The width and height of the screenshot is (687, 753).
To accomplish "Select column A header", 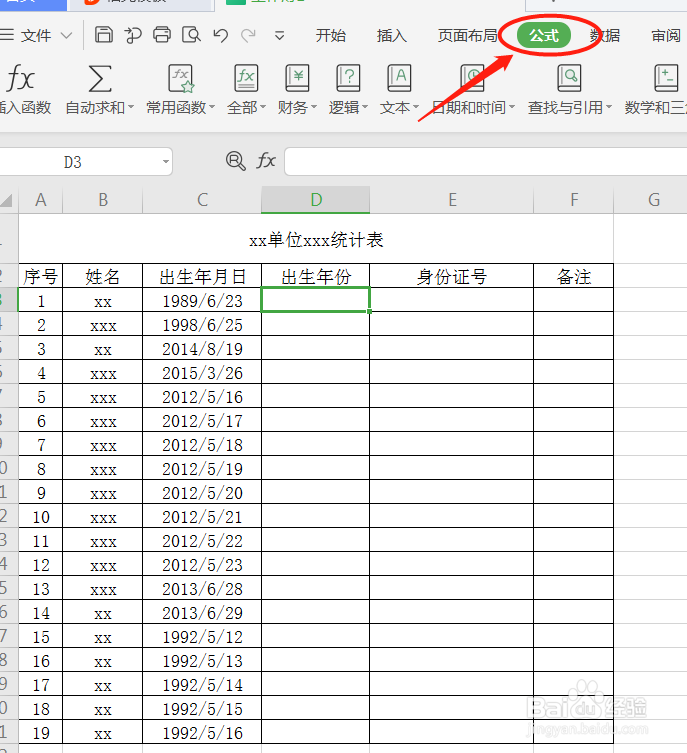I will [41, 200].
